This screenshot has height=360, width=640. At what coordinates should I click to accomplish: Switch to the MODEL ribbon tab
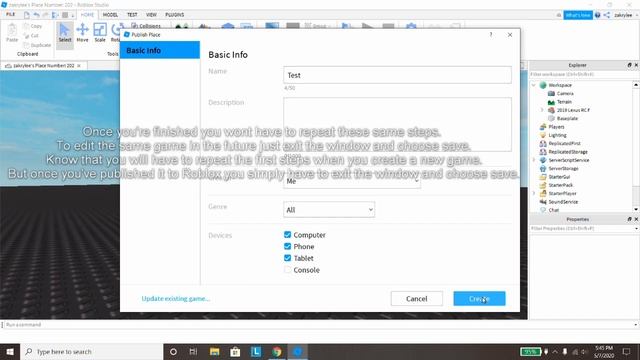[110, 15]
